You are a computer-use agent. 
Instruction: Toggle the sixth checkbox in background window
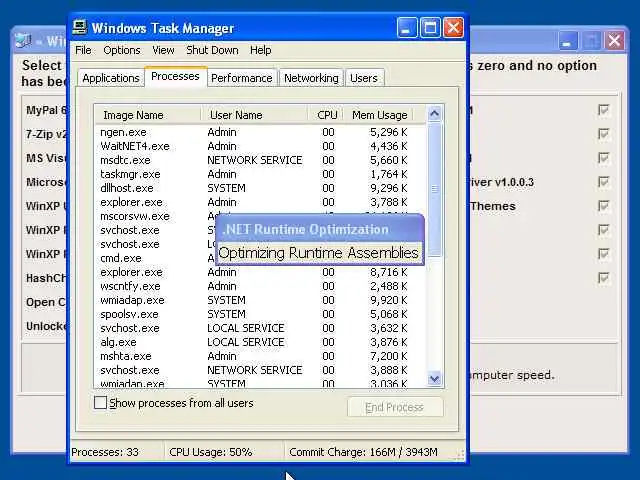click(603, 230)
